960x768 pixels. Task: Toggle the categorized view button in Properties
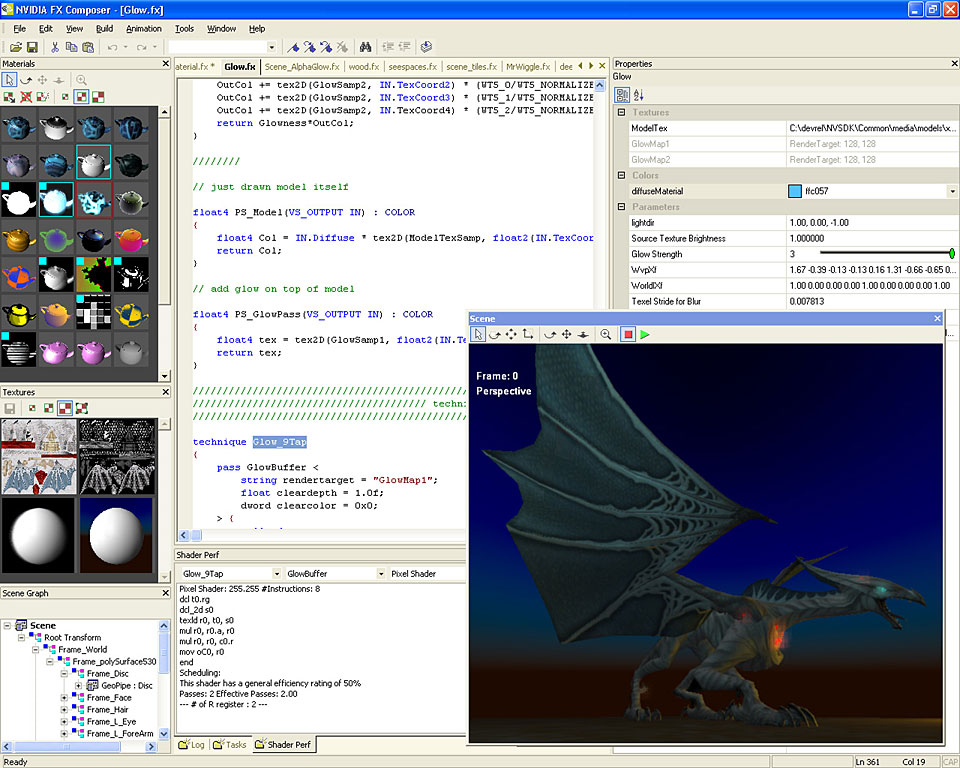click(622, 95)
